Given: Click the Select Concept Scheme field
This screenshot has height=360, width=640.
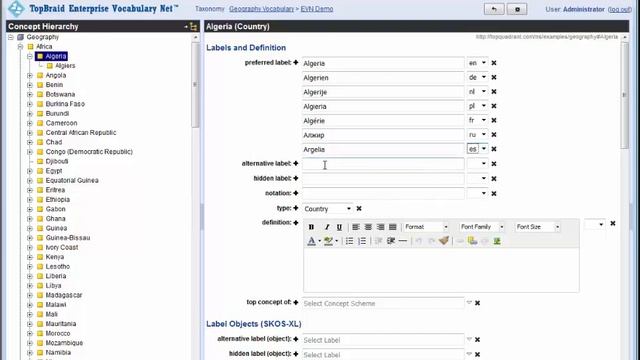Looking at the screenshot, I should pos(383,303).
